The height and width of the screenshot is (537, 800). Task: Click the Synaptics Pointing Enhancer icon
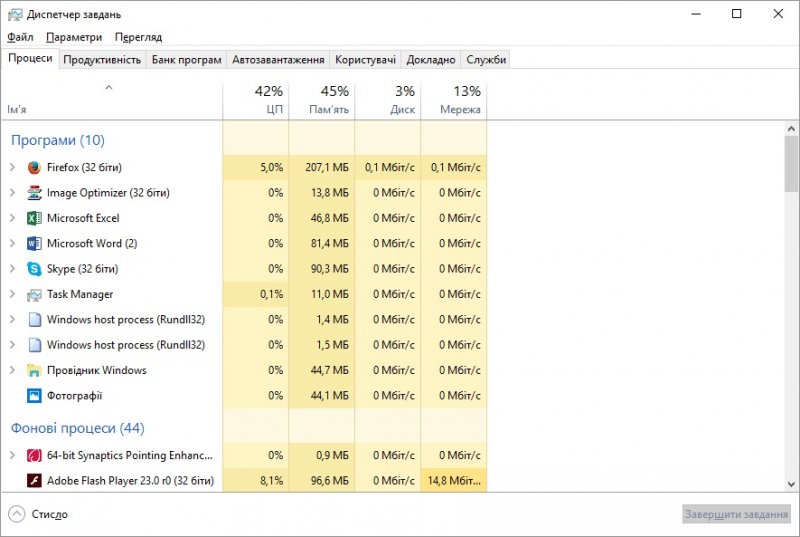pos(34,455)
